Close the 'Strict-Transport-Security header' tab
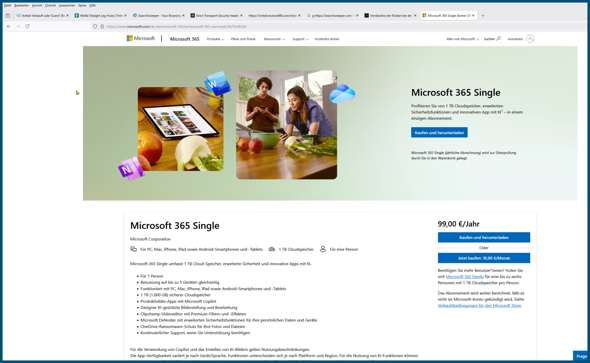The image size is (590, 363). click(x=241, y=15)
